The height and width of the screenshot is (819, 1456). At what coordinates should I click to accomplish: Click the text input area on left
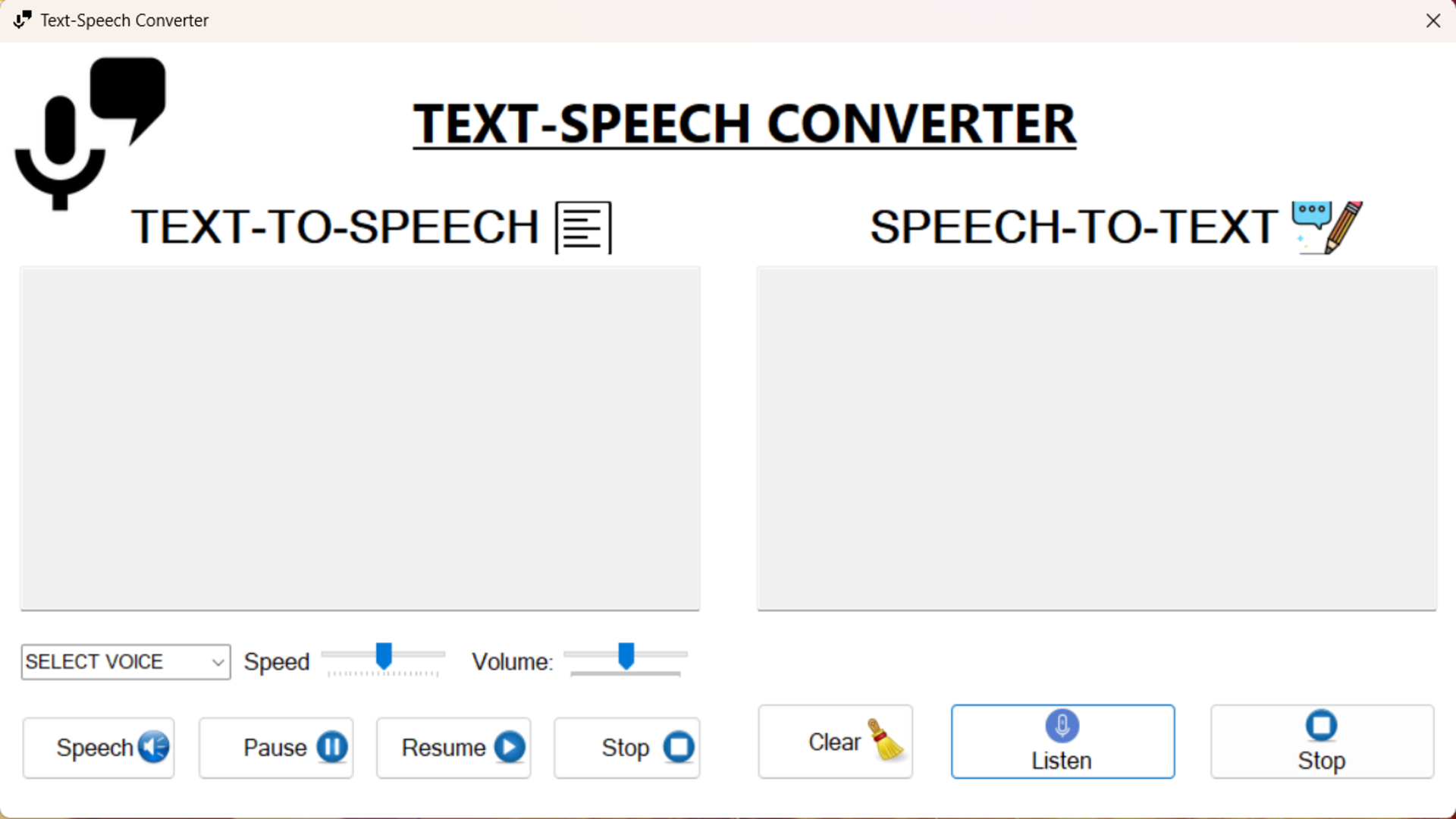pyautogui.click(x=360, y=438)
